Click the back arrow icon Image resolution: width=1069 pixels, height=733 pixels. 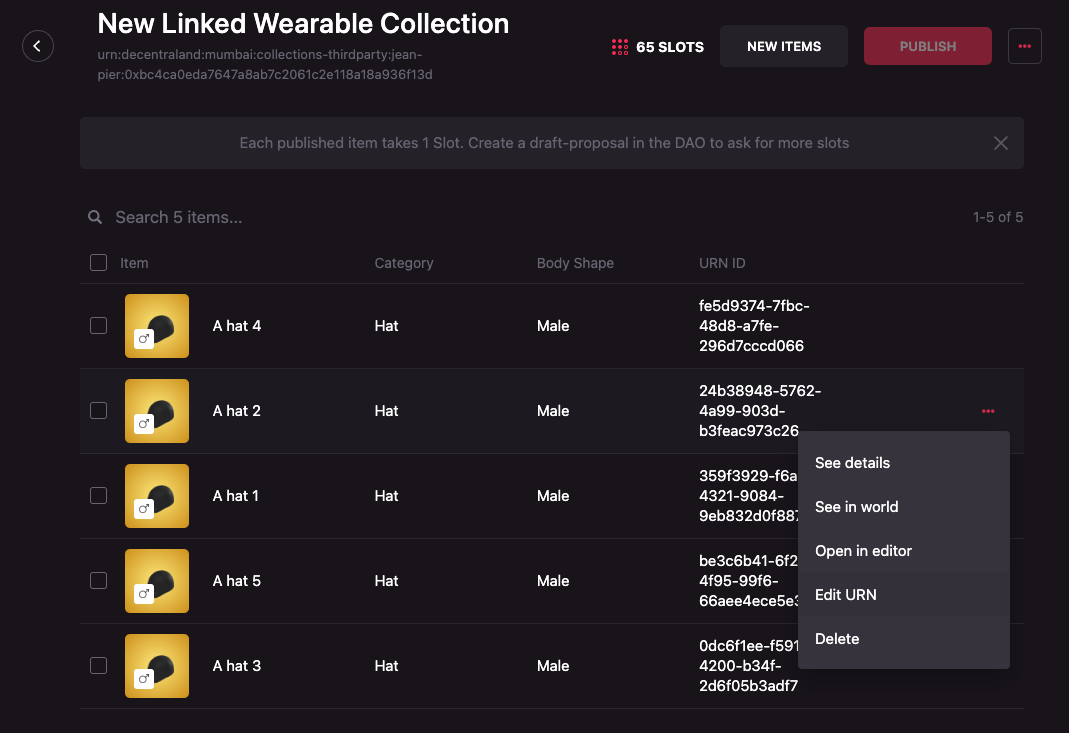point(38,46)
